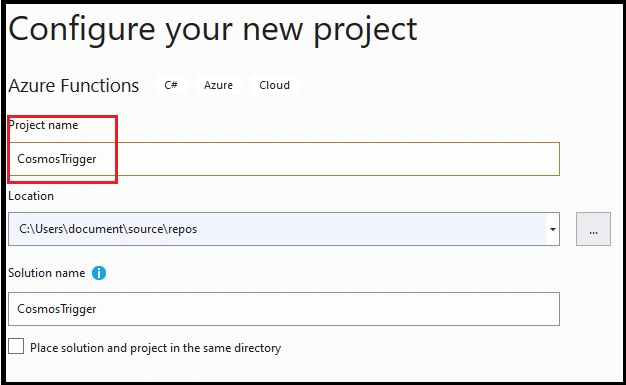
Task: Click the Solution name input field
Action: point(284,309)
